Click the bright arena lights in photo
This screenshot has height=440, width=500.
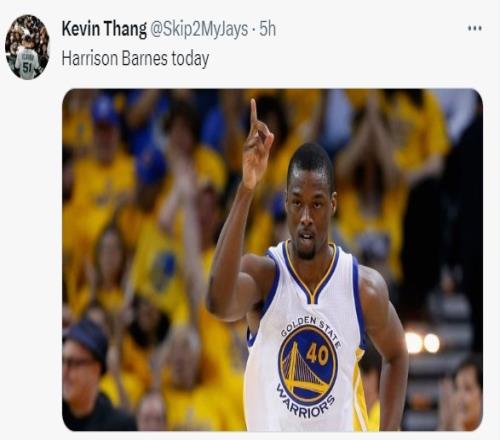423,343
